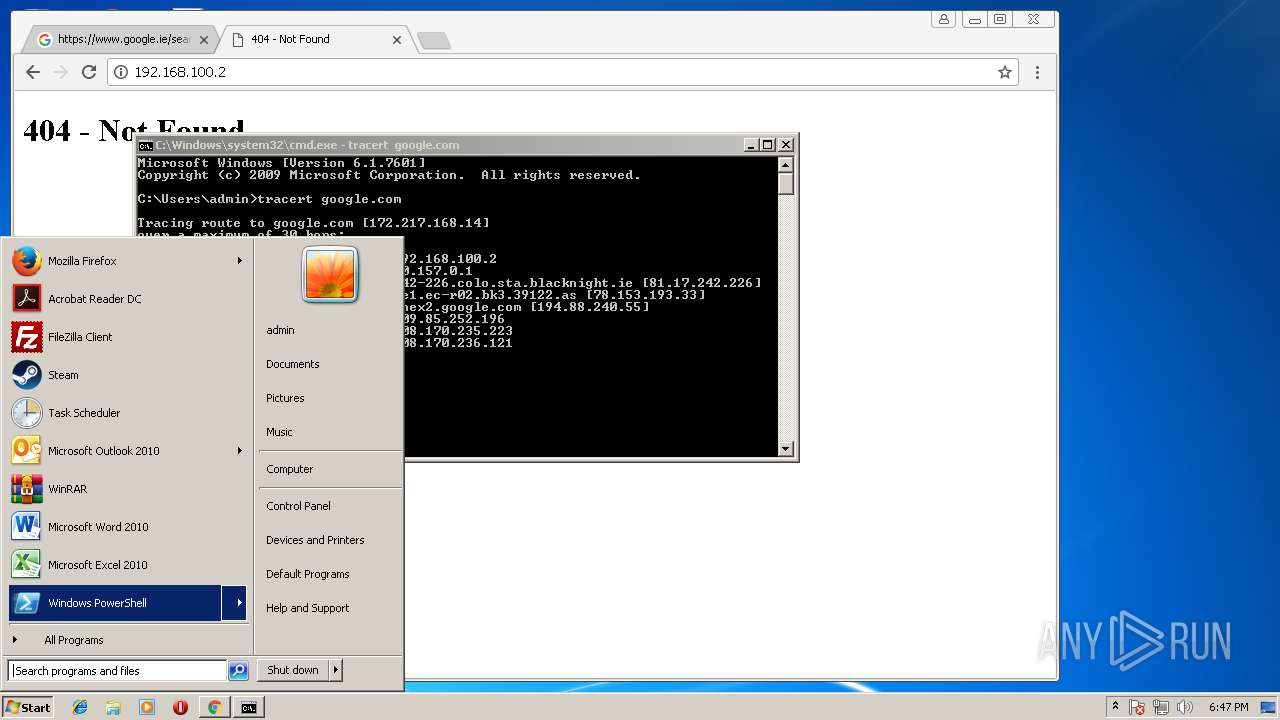The image size is (1280, 720).
Task: Go forward in Chrome
Action: coord(61,72)
